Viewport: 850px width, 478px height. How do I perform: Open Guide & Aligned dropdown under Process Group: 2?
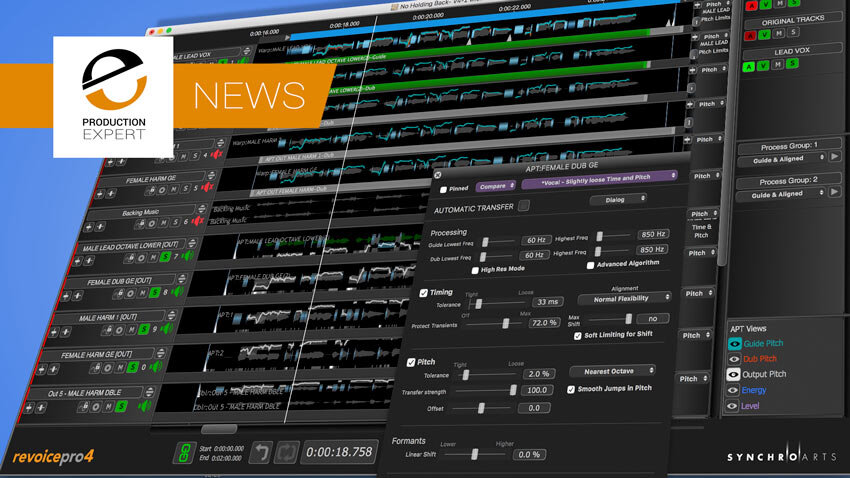(781, 194)
